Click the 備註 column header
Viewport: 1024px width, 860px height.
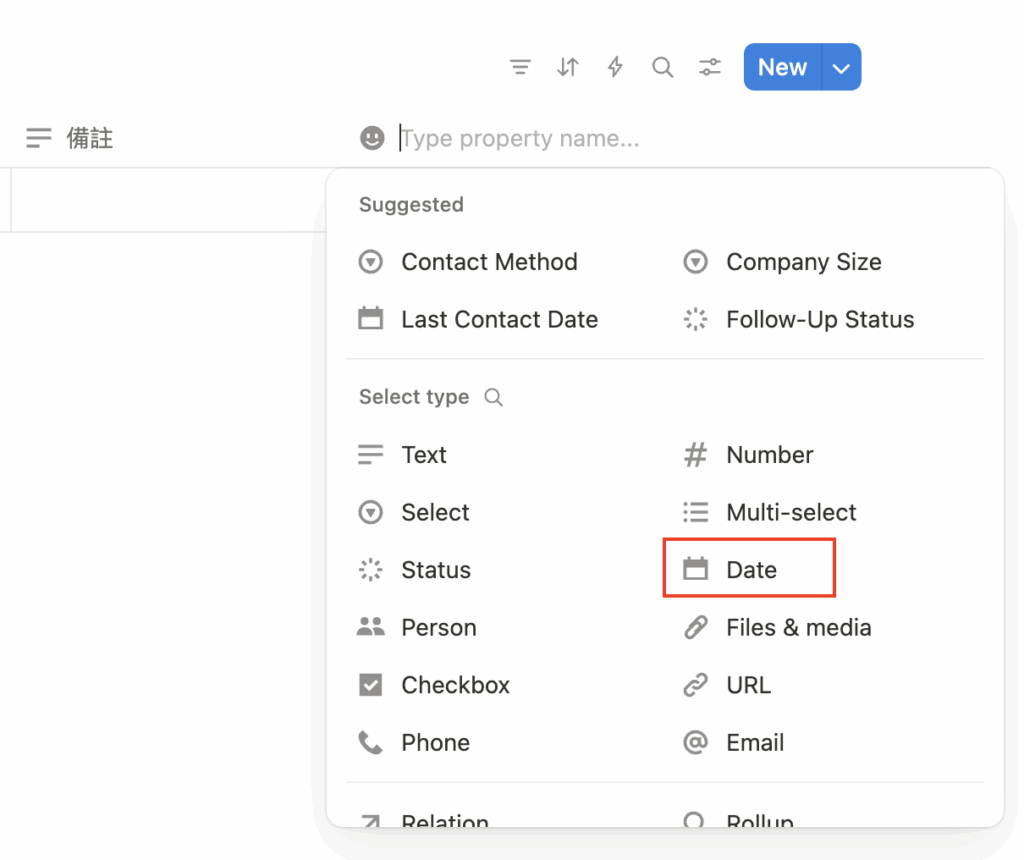pos(90,138)
